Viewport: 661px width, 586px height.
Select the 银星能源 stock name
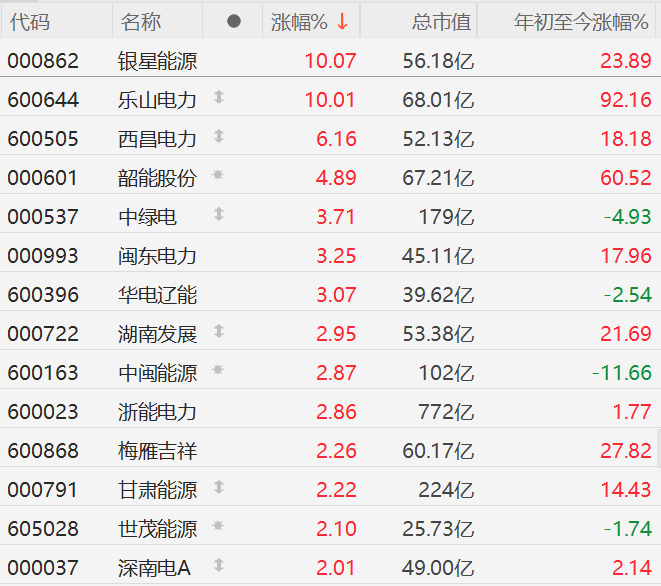click(x=157, y=61)
